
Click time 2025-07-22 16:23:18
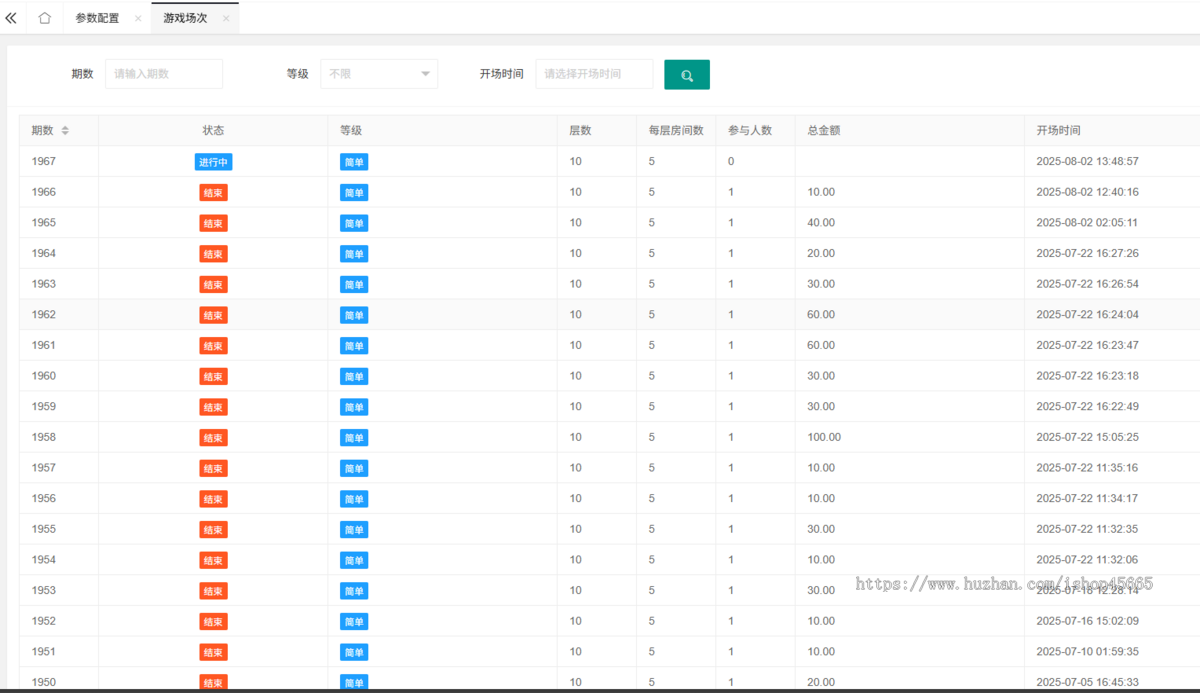coord(1087,376)
